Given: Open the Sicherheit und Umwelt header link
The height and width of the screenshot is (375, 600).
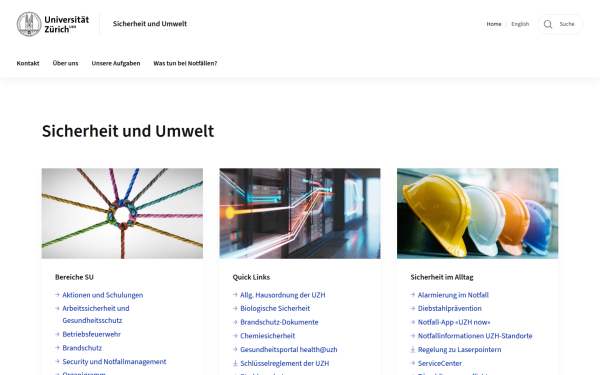Looking at the screenshot, I should 150,24.
